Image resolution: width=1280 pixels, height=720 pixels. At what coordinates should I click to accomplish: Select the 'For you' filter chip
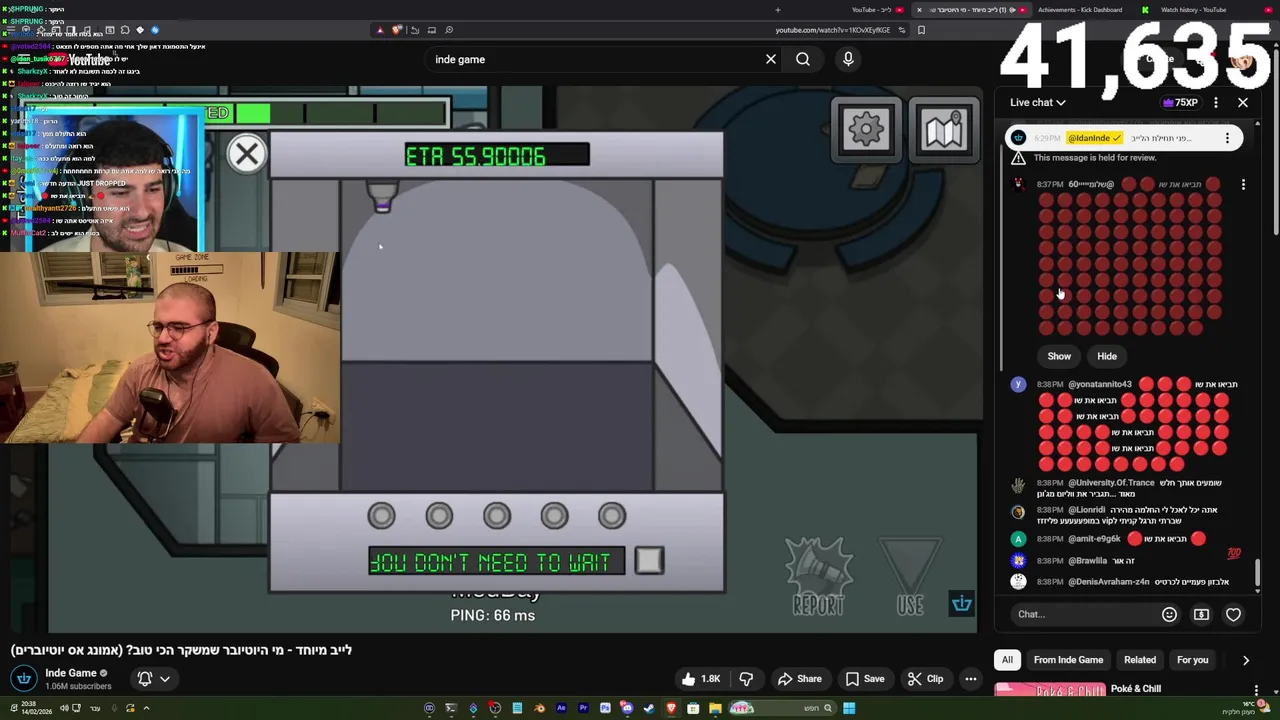point(1192,660)
